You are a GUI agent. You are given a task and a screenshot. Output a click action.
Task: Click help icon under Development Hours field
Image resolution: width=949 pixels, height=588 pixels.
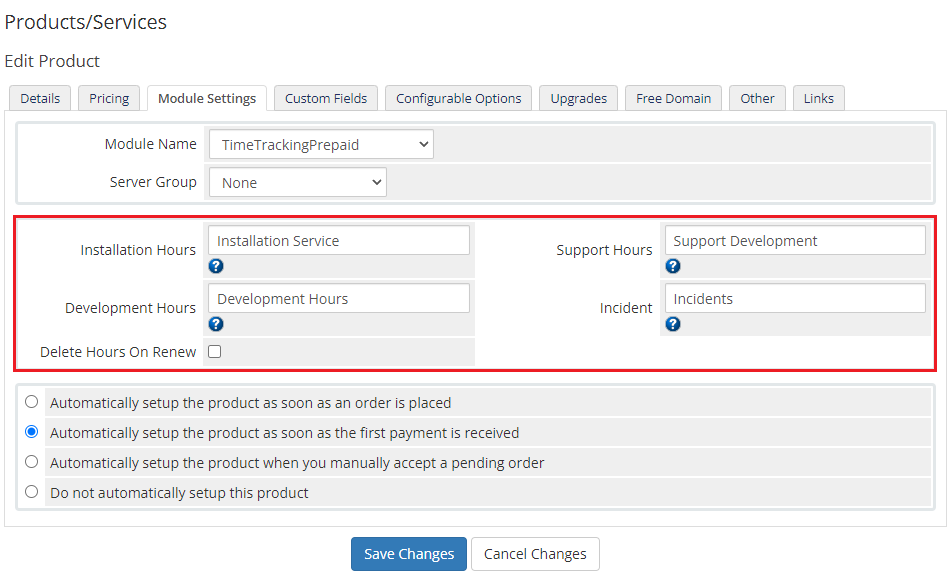pos(216,324)
